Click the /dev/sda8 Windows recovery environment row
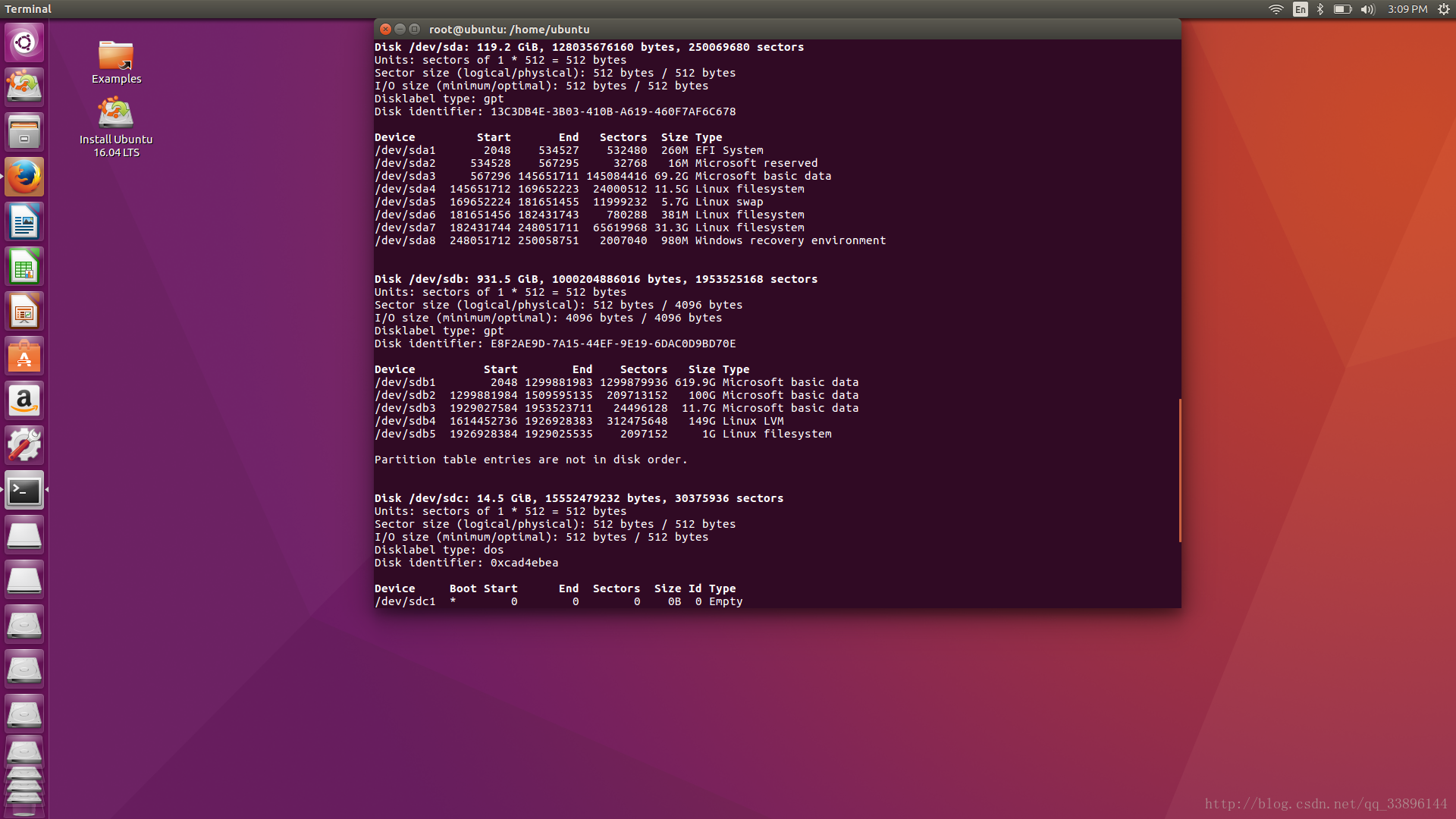The height and width of the screenshot is (819, 1456). pyautogui.click(x=630, y=240)
